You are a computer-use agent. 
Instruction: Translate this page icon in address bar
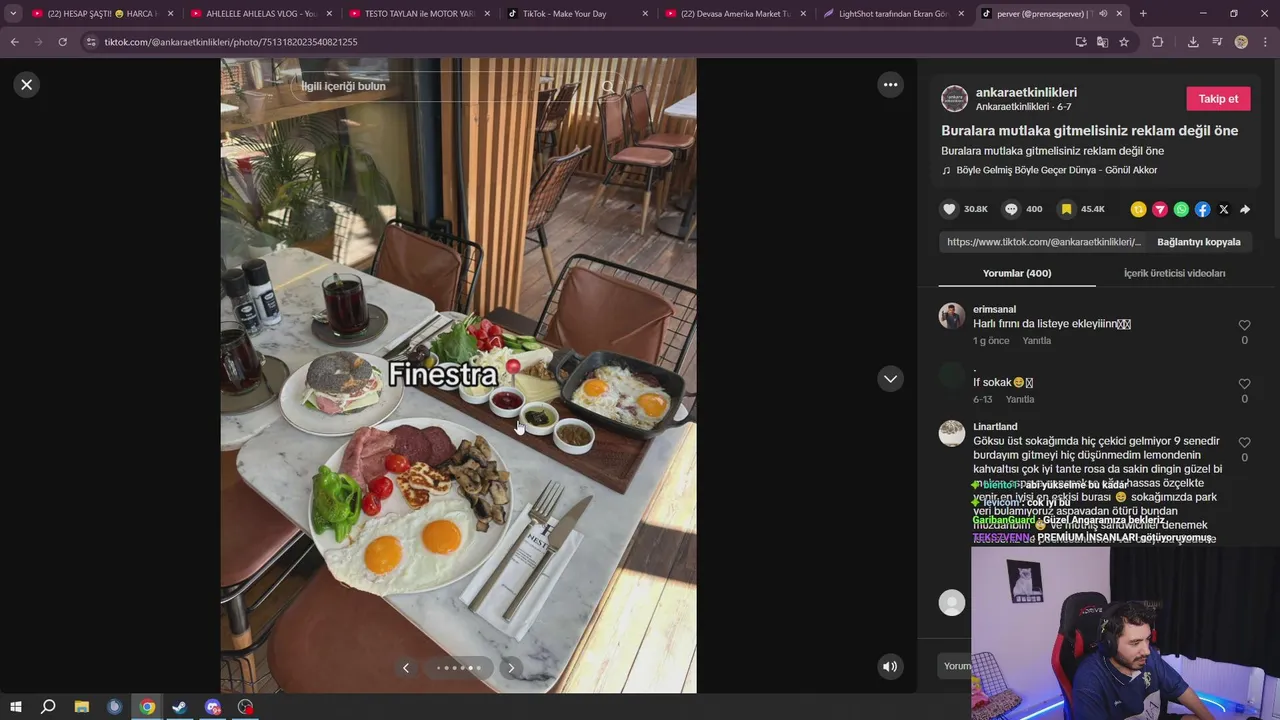pos(1102,42)
